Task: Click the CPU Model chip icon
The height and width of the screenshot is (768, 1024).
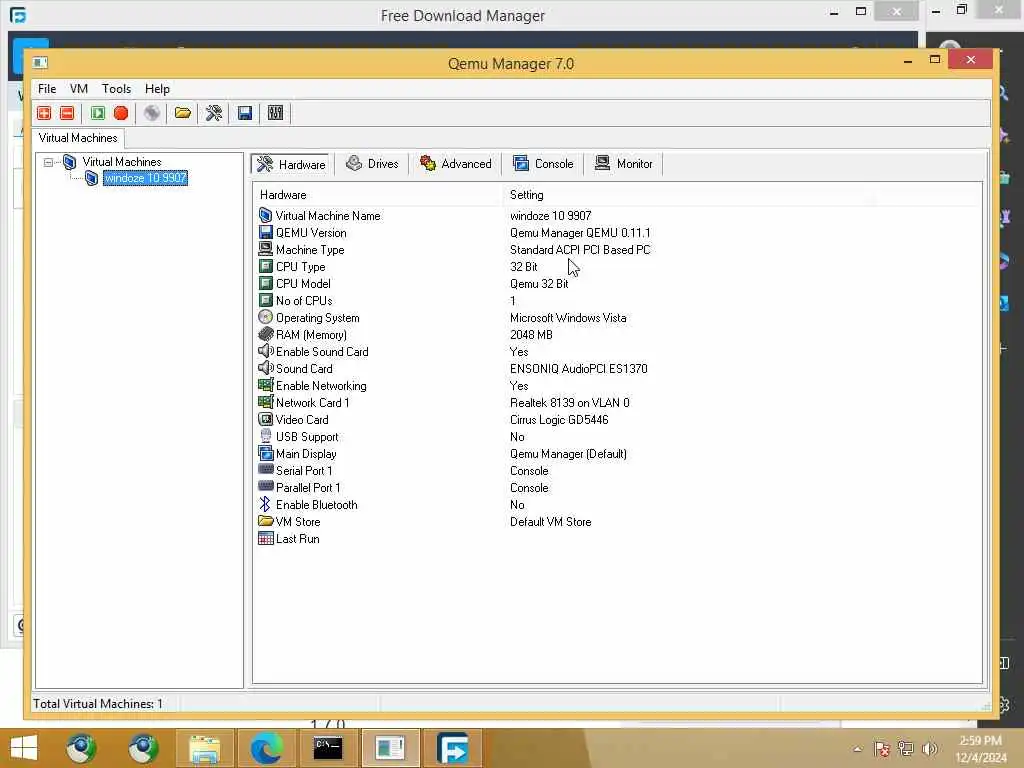Action: click(265, 283)
